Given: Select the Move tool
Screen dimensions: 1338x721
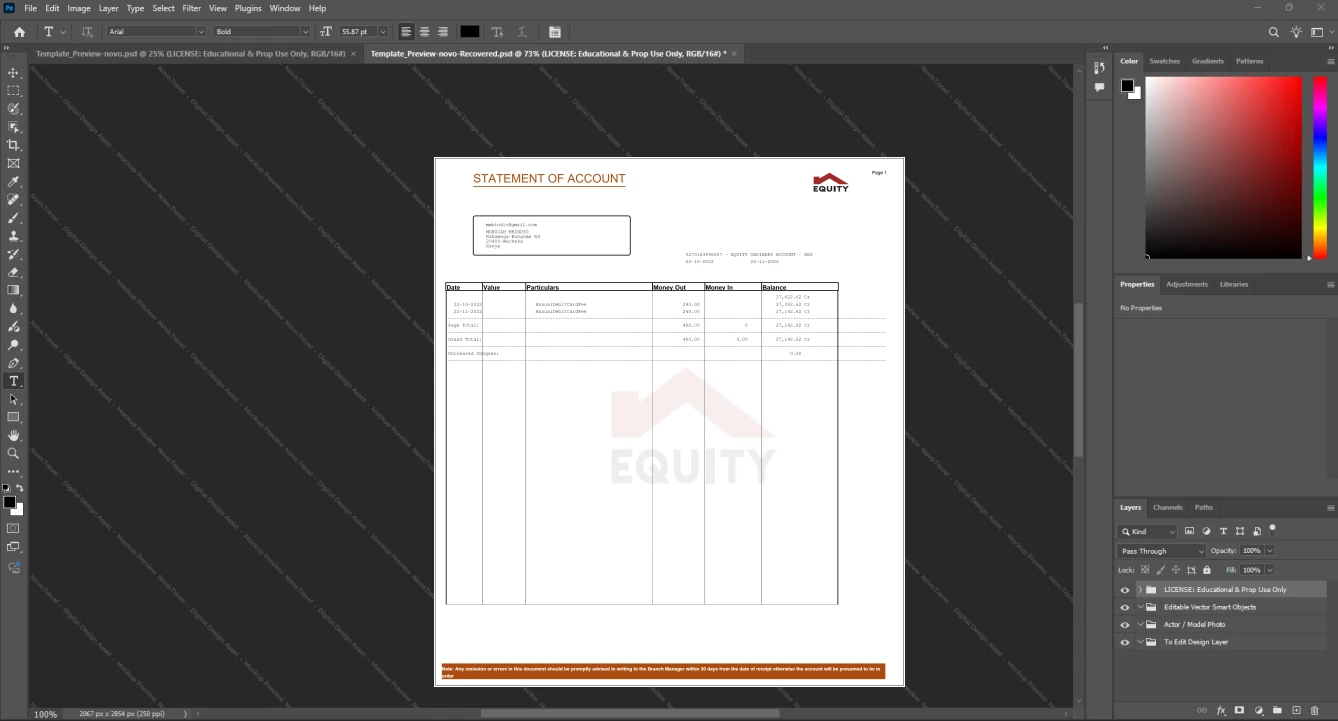Looking at the screenshot, I should 13,73.
